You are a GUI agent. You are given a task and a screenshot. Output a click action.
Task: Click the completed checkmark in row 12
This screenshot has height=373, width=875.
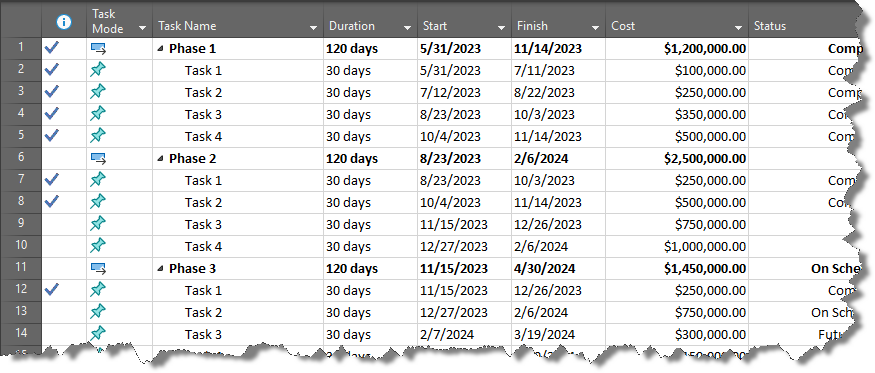pyautogui.click(x=52, y=290)
